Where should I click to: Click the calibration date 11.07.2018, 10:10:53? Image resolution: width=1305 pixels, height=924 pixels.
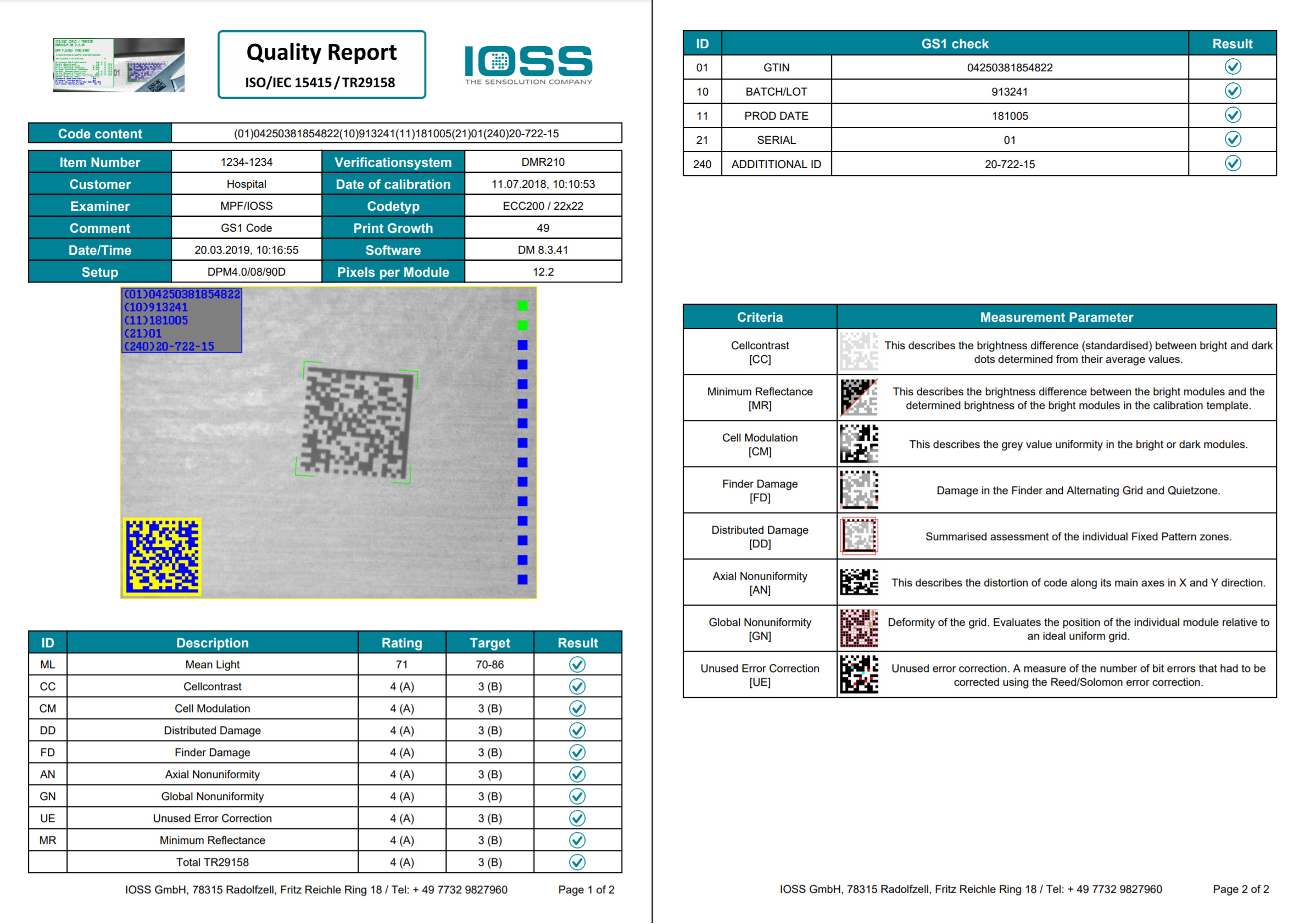(x=544, y=184)
